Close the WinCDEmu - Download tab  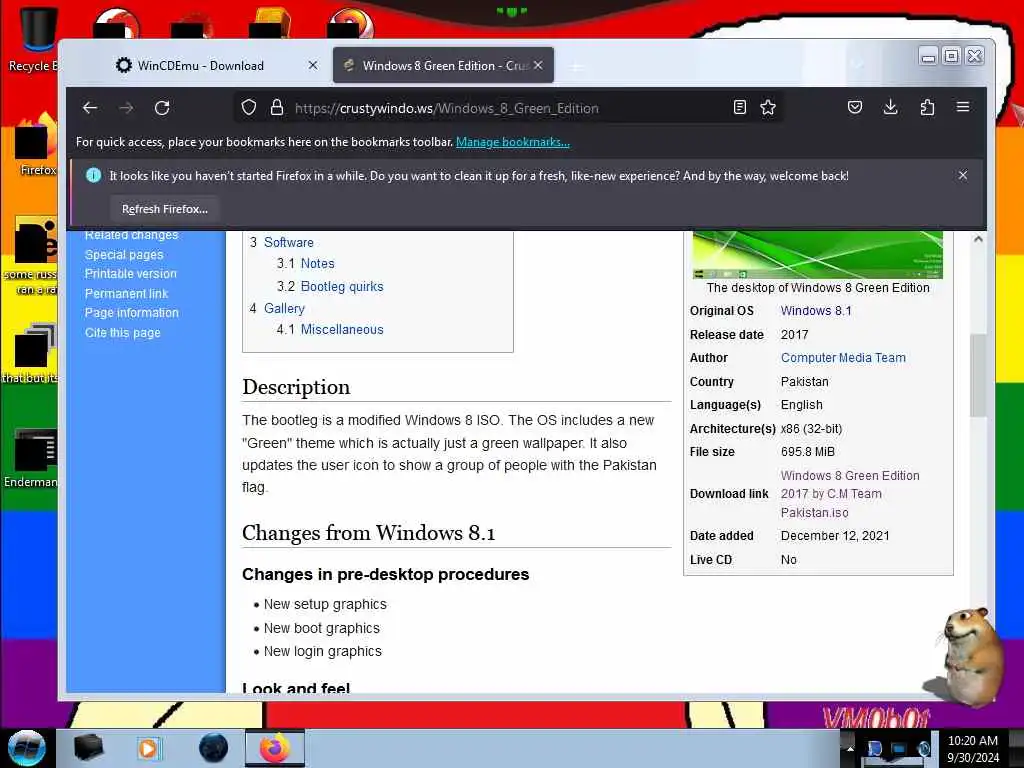coord(313,65)
